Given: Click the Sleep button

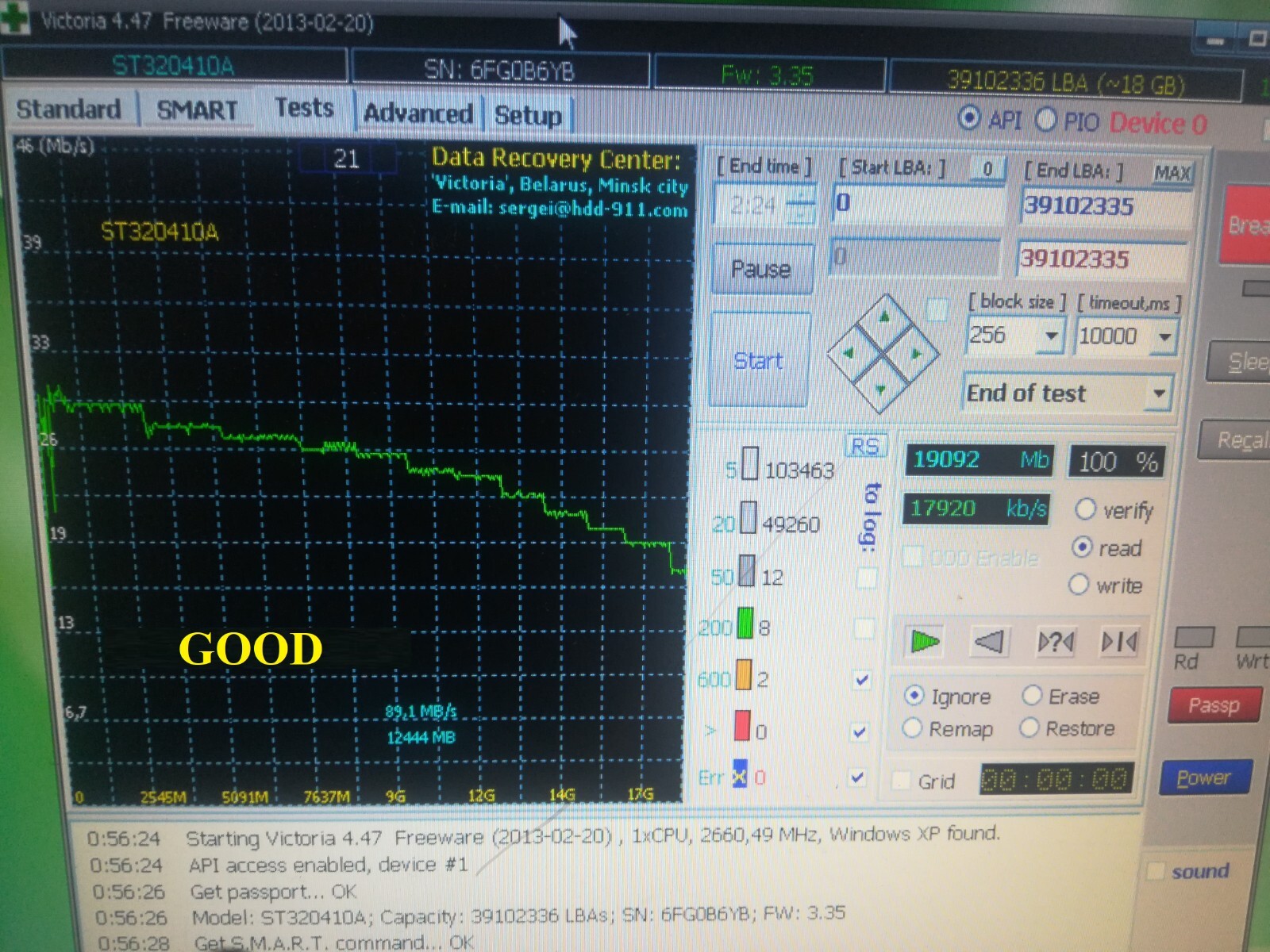Looking at the screenshot, I should (1239, 362).
